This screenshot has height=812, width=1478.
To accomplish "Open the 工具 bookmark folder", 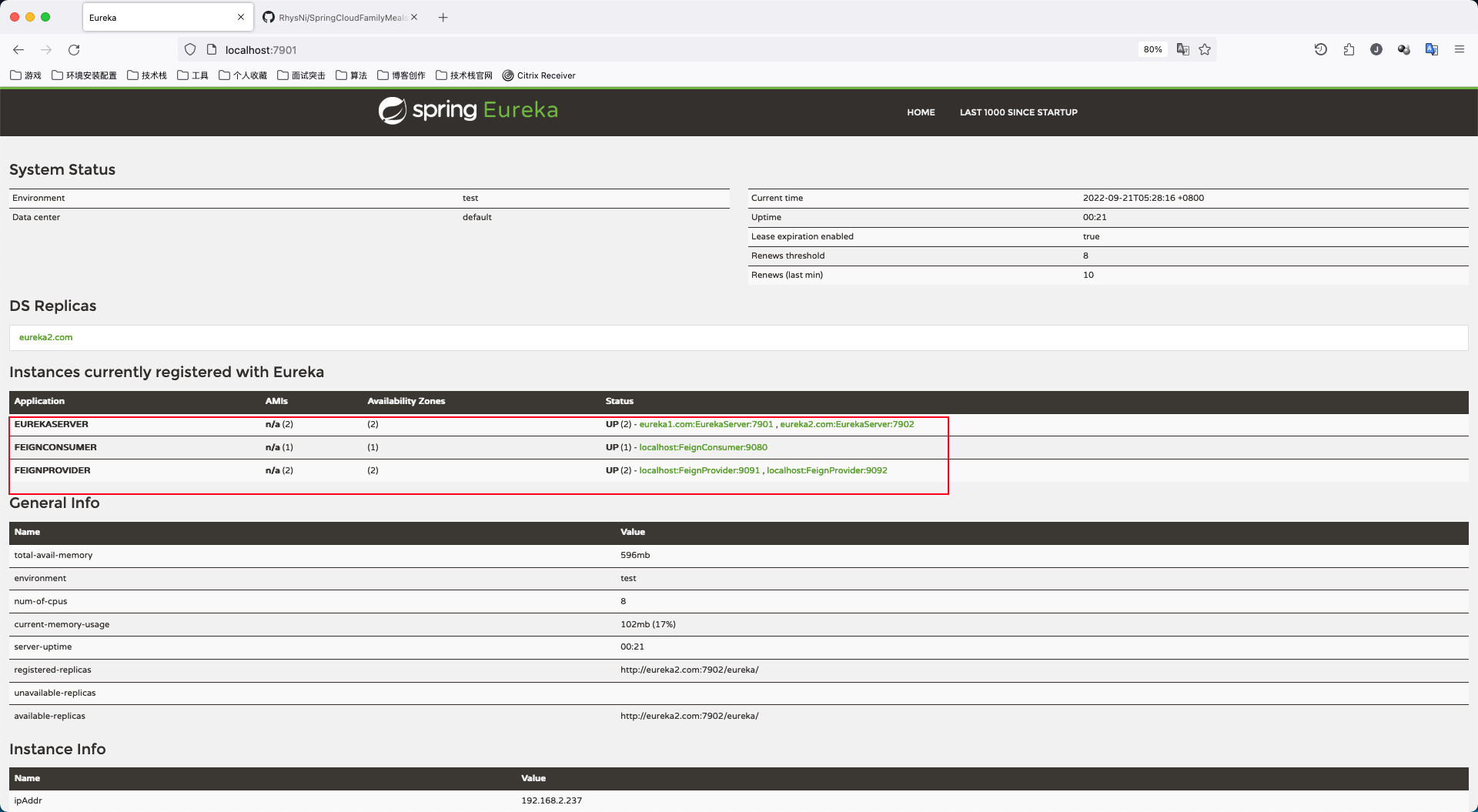I will tap(193, 75).
